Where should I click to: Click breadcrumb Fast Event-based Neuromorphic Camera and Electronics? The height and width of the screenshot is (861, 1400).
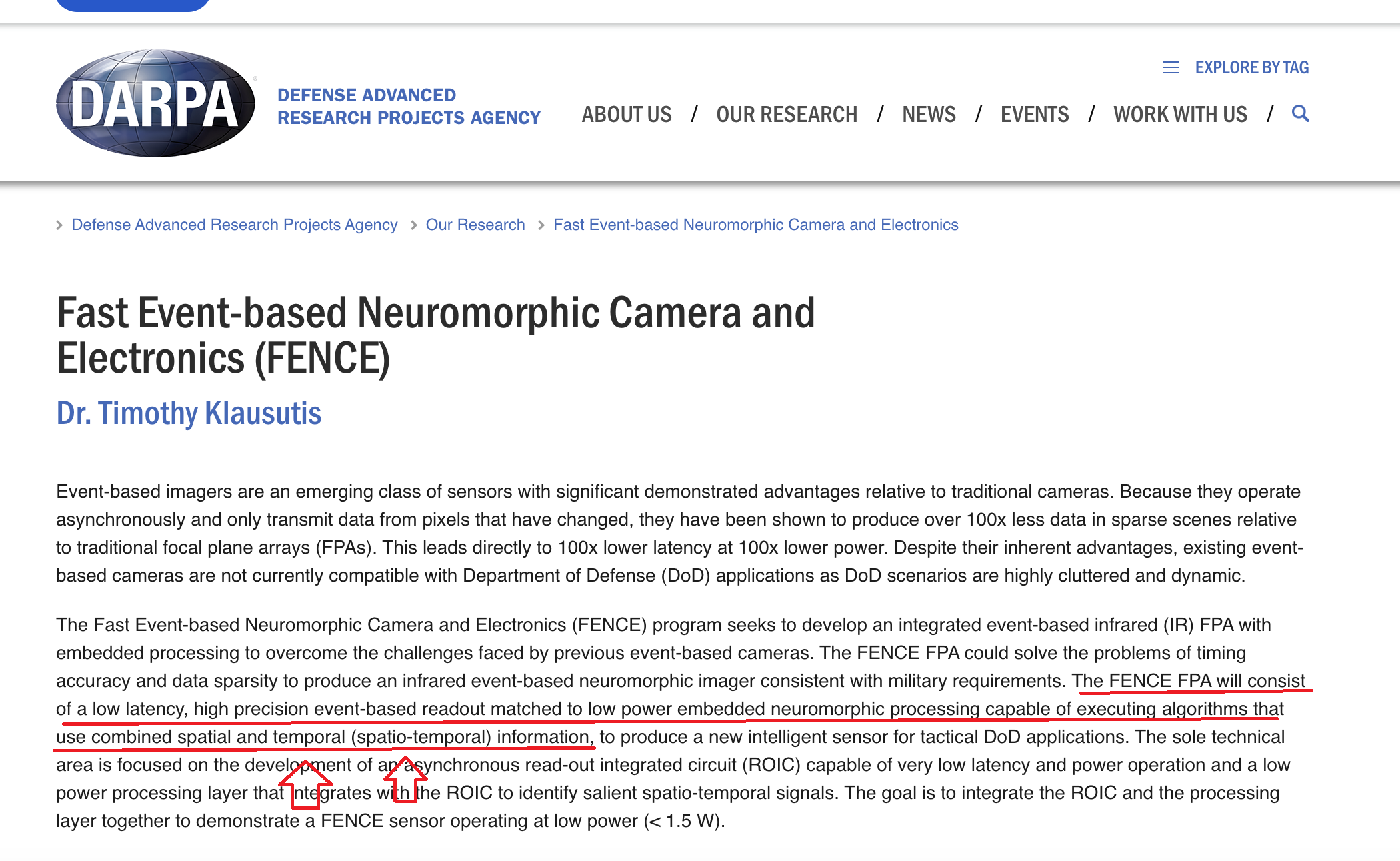point(756,225)
